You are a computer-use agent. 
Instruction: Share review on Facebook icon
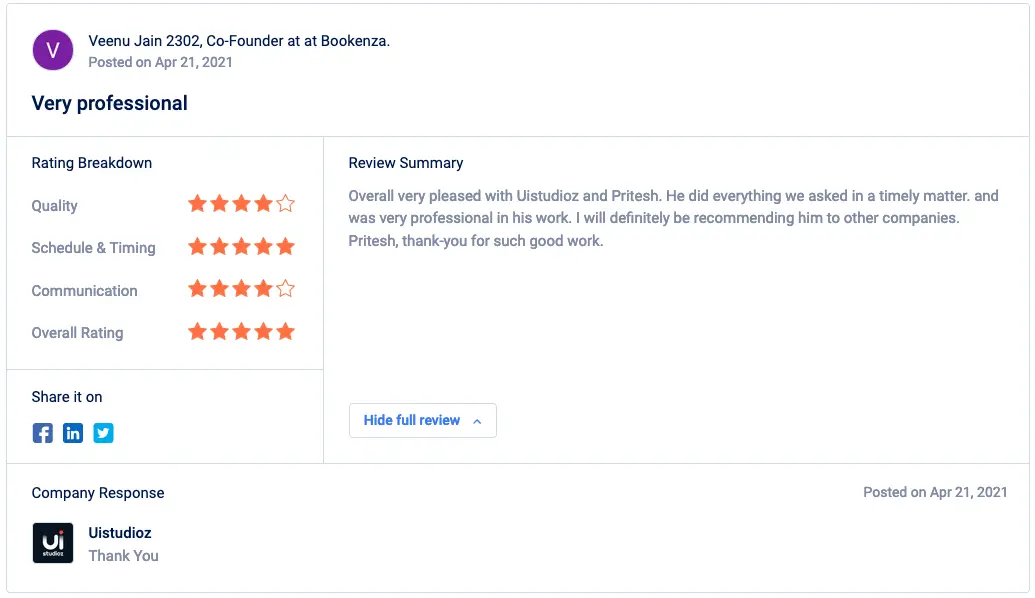(43, 433)
